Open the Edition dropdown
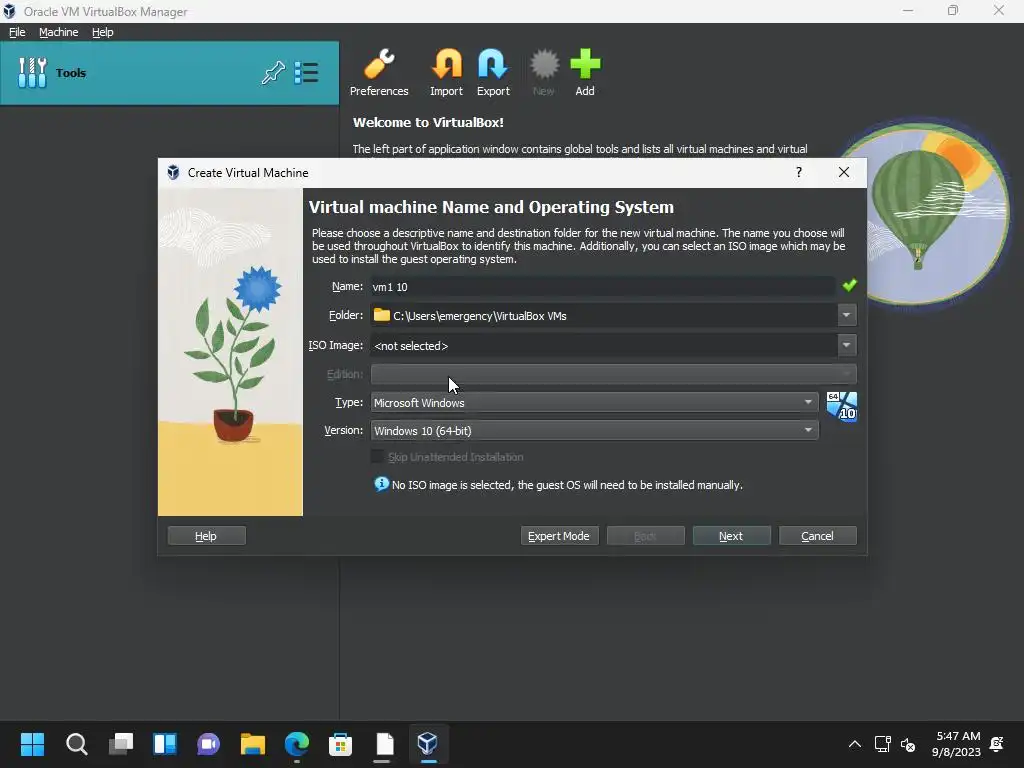The image size is (1024, 768). [613, 374]
